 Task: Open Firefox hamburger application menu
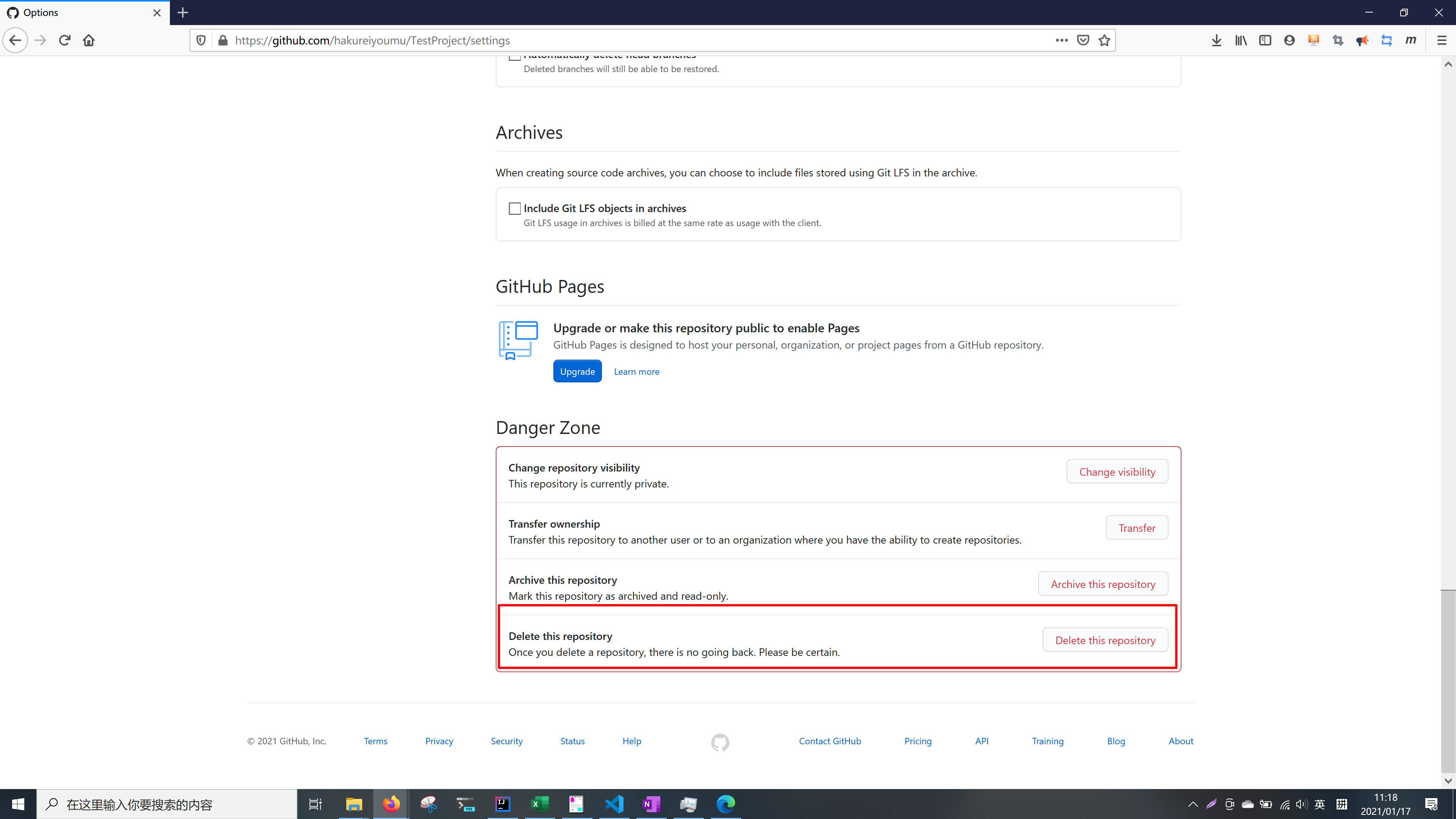tap(1441, 40)
